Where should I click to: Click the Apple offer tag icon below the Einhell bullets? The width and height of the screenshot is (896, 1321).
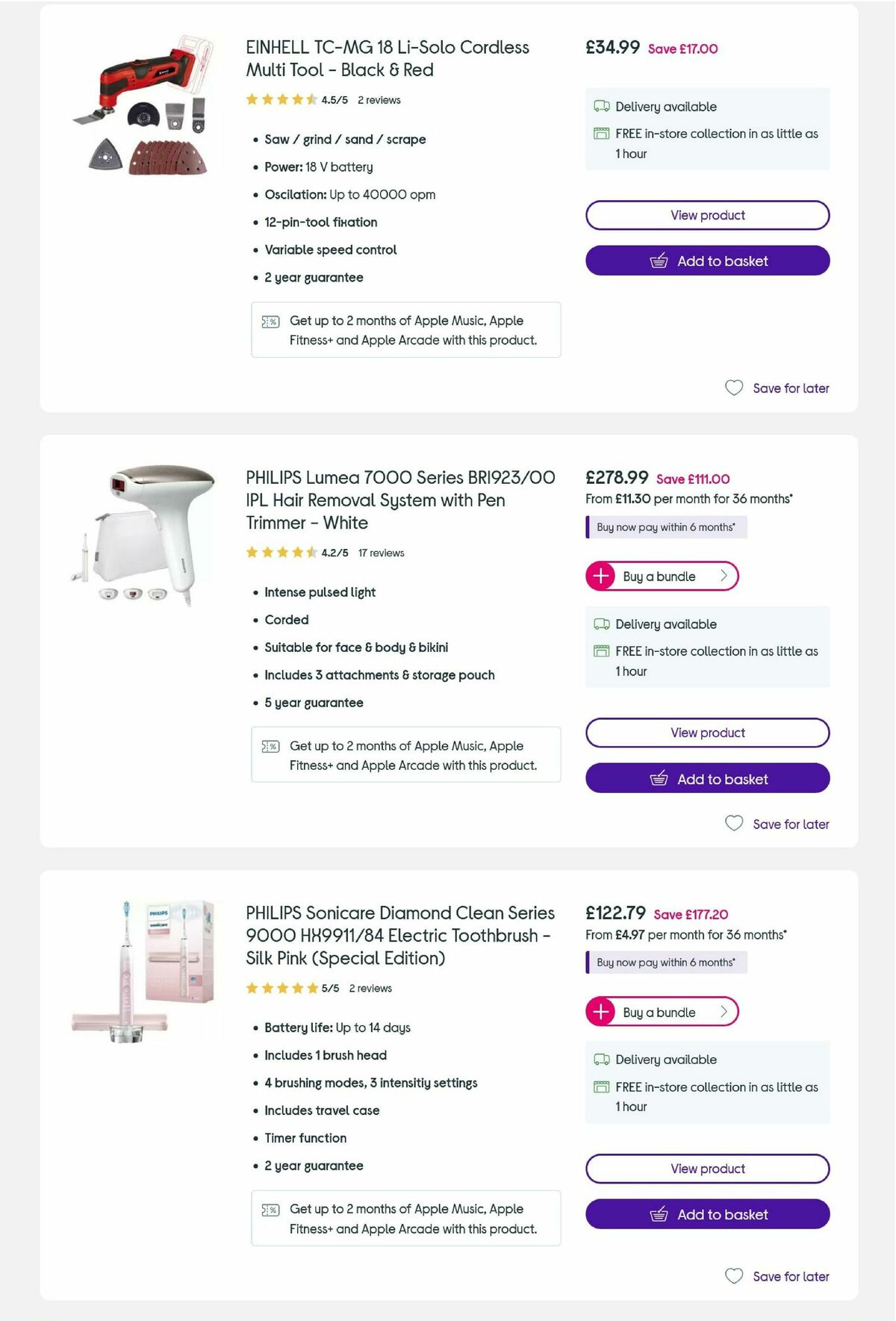point(270,320)
